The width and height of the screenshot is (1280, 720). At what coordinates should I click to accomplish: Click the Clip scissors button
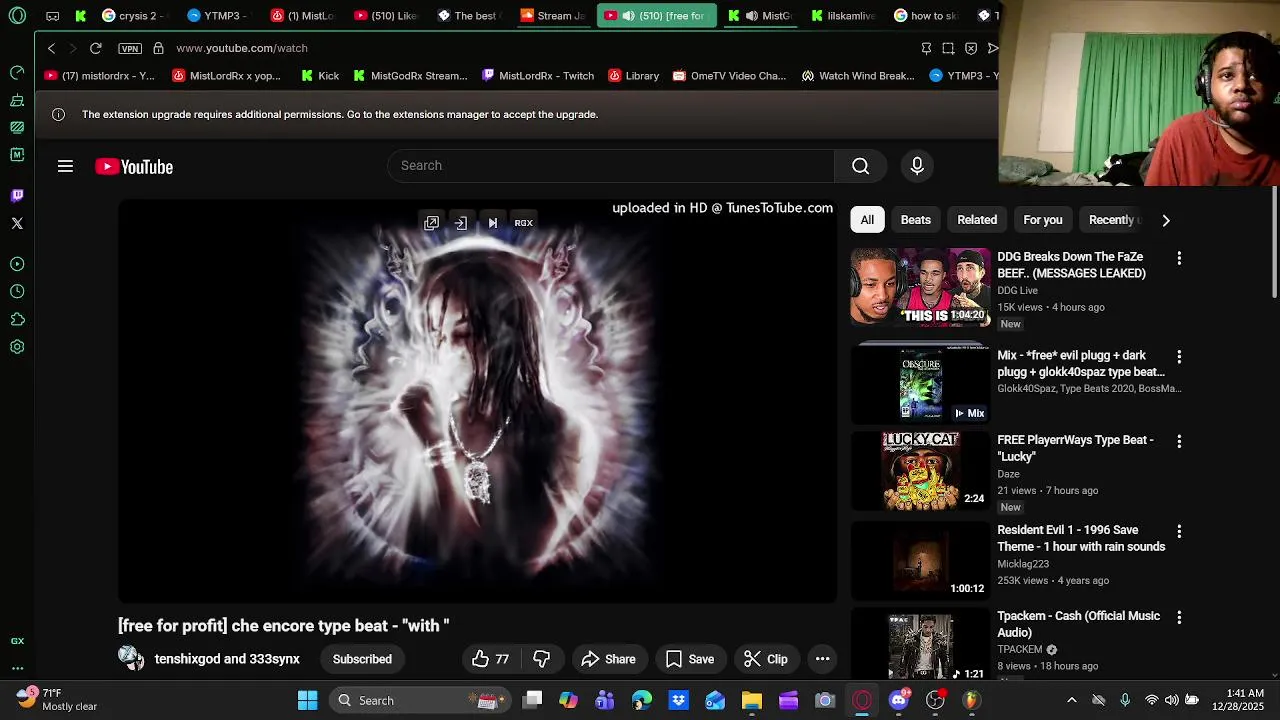(766, 659)
